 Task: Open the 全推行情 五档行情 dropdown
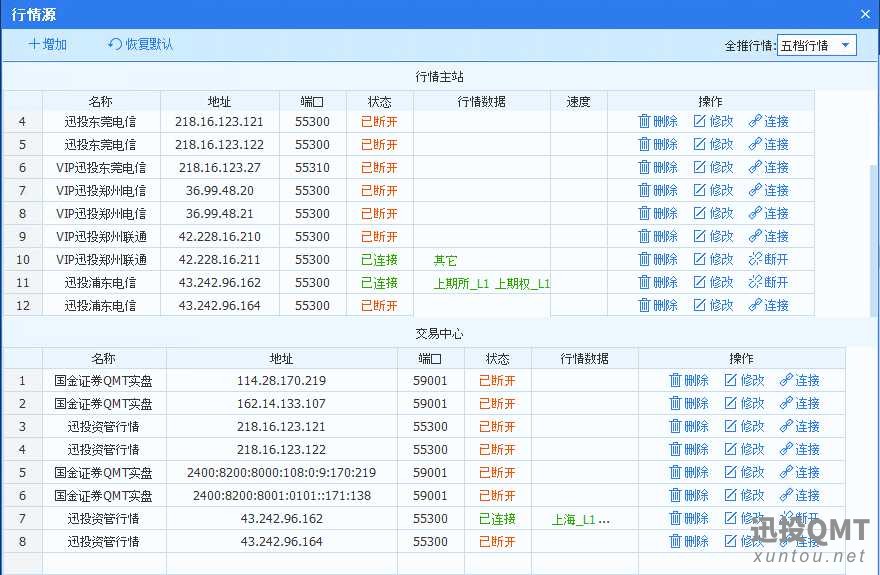(817, 45)
